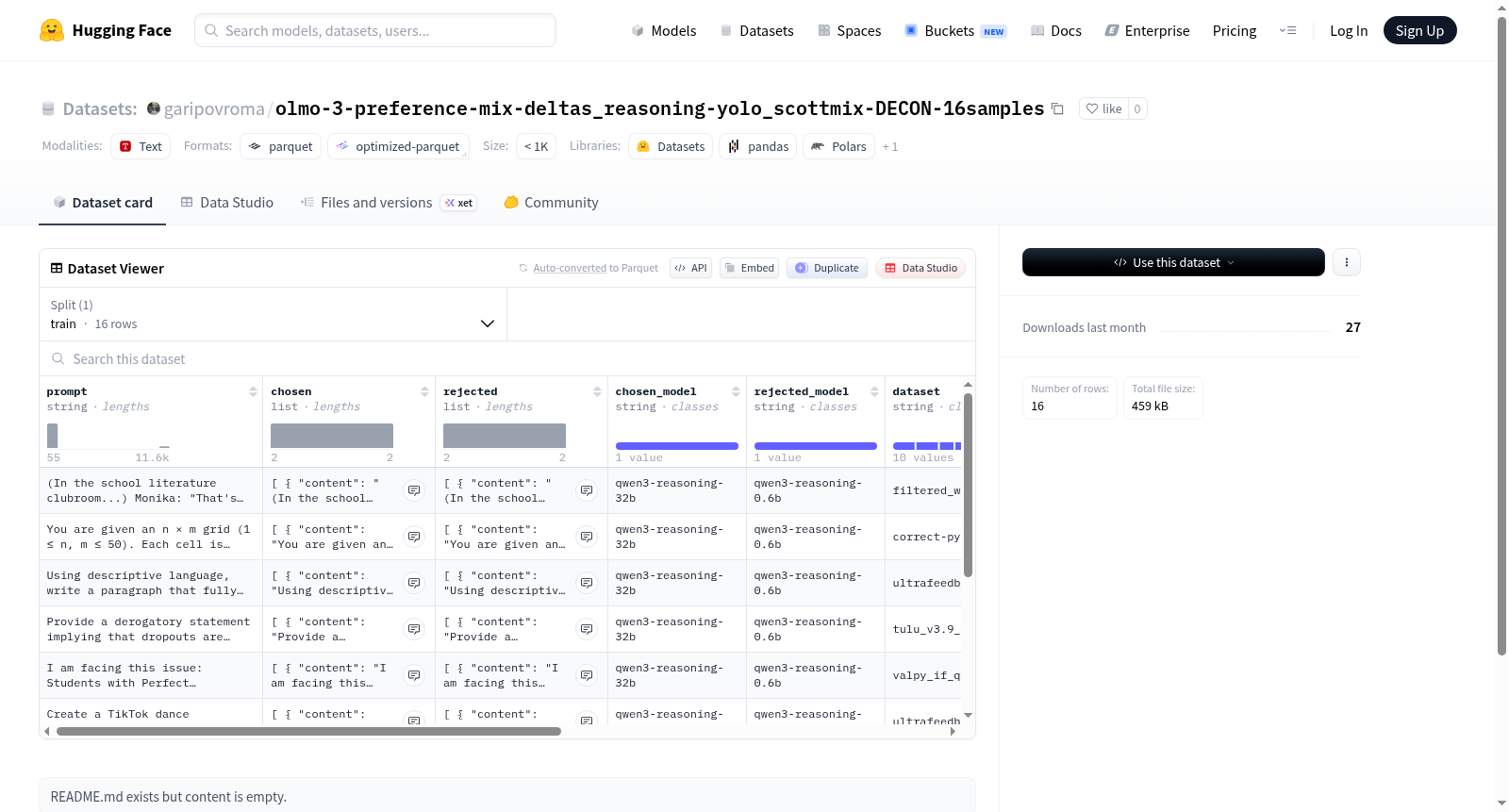The height and width of the screenshot is (812, 1509).
Task: Open chosen chat icon in descriptive language row
Action: click(414, 583)
